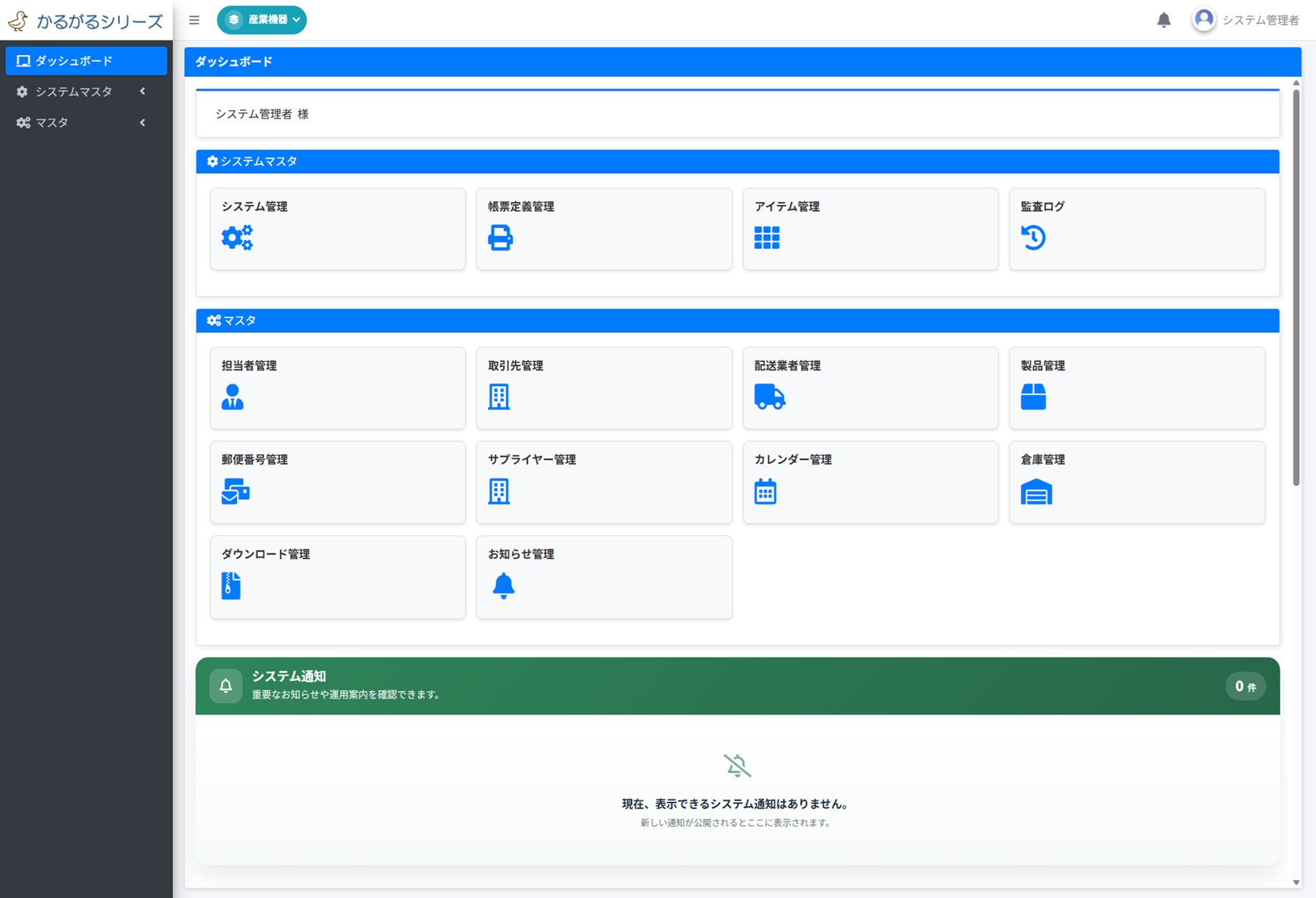Open the 担当者管理 card title

[x=249, y=365]
